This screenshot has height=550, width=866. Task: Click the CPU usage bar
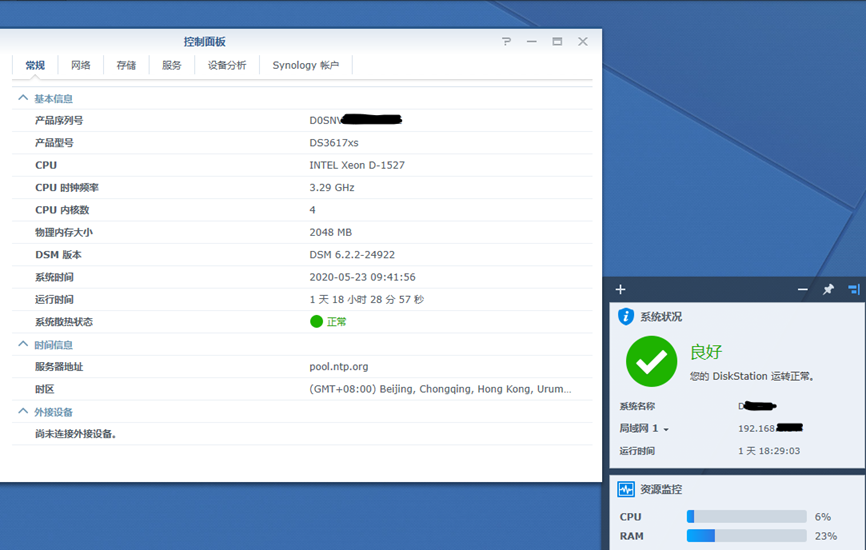coord(746,517)
